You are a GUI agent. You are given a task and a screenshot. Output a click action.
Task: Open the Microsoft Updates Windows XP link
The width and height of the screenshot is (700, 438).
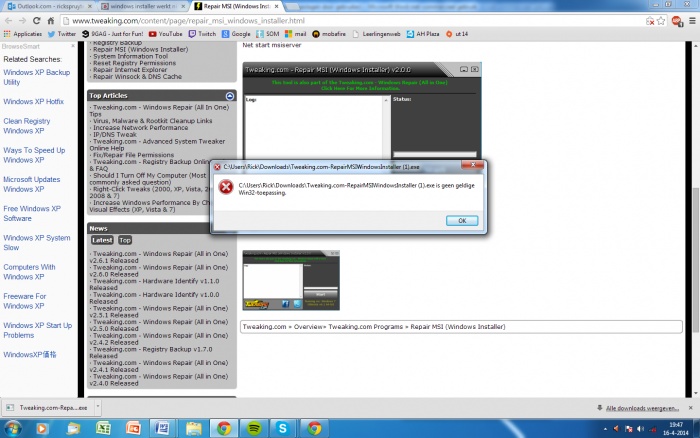(32, 184)
